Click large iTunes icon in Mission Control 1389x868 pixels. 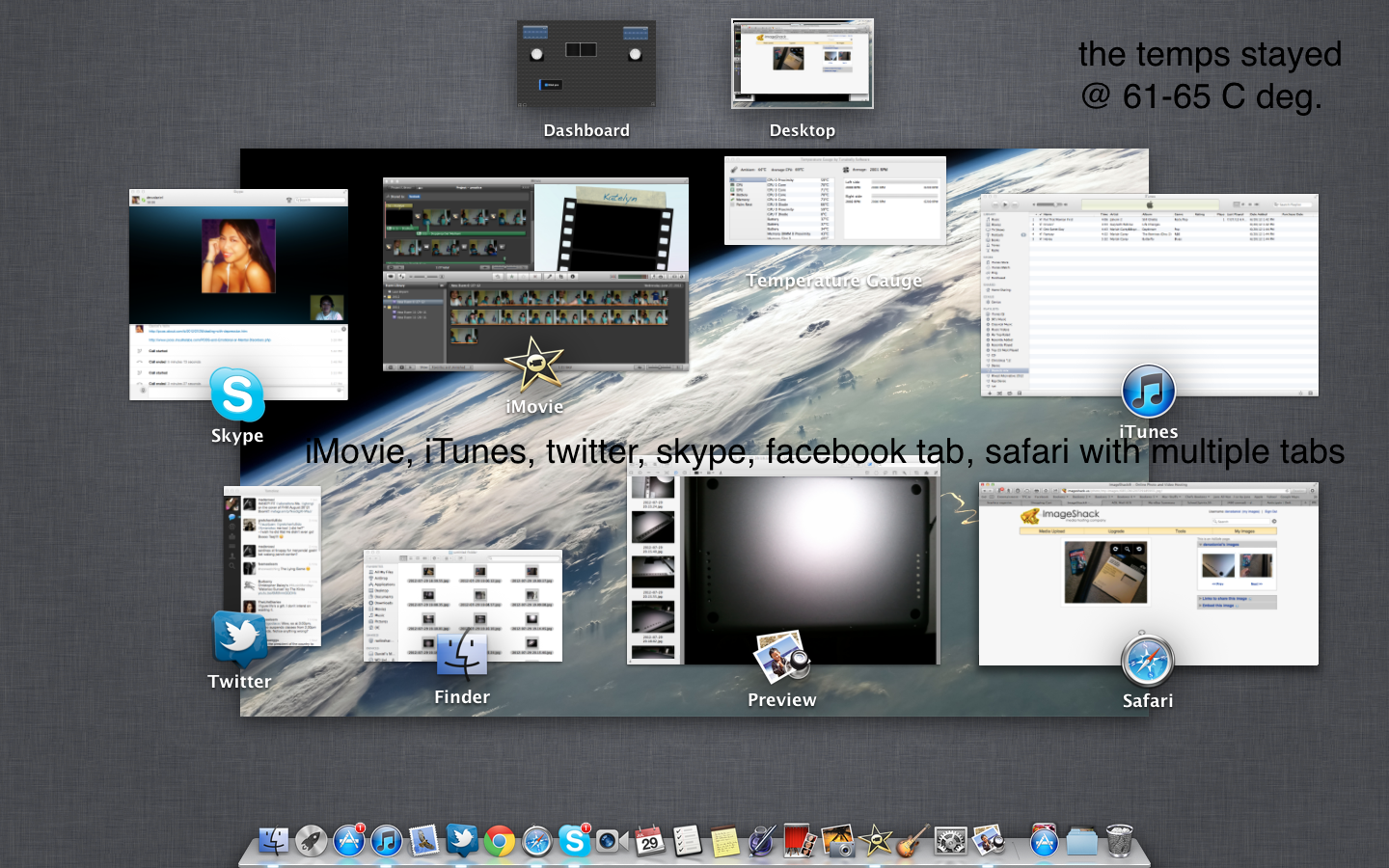point(1148,392)
